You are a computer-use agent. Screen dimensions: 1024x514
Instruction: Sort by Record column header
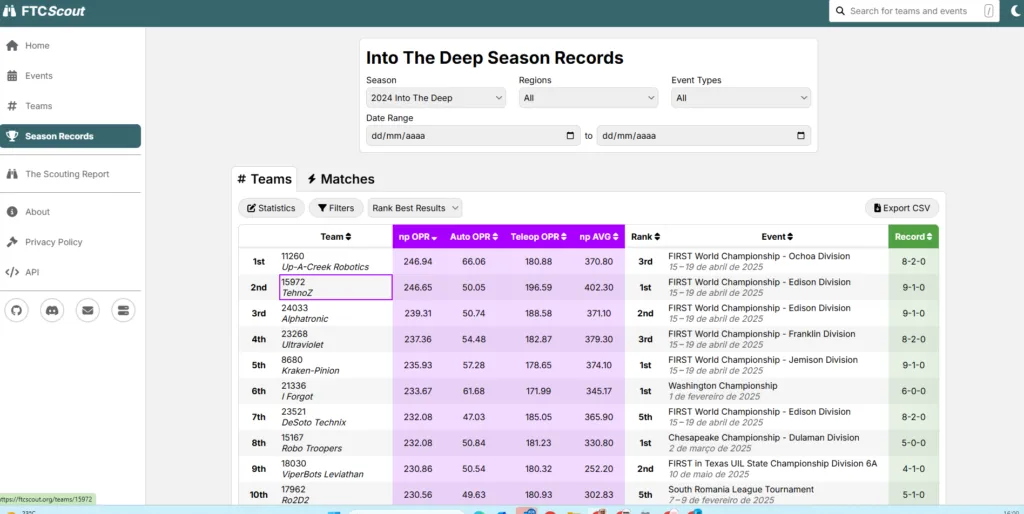[914, 236]
